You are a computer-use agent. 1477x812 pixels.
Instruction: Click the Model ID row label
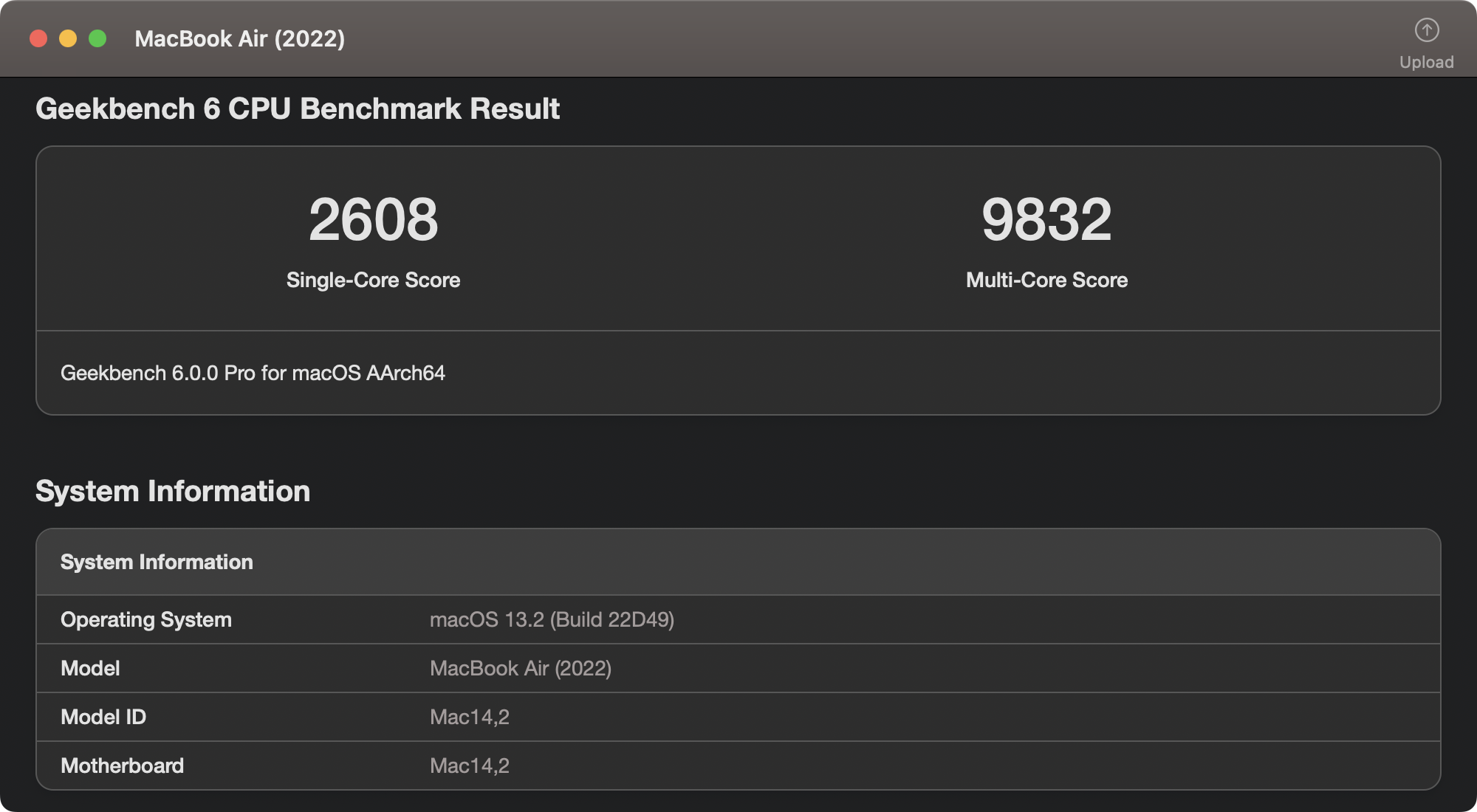tap(103, 717)
